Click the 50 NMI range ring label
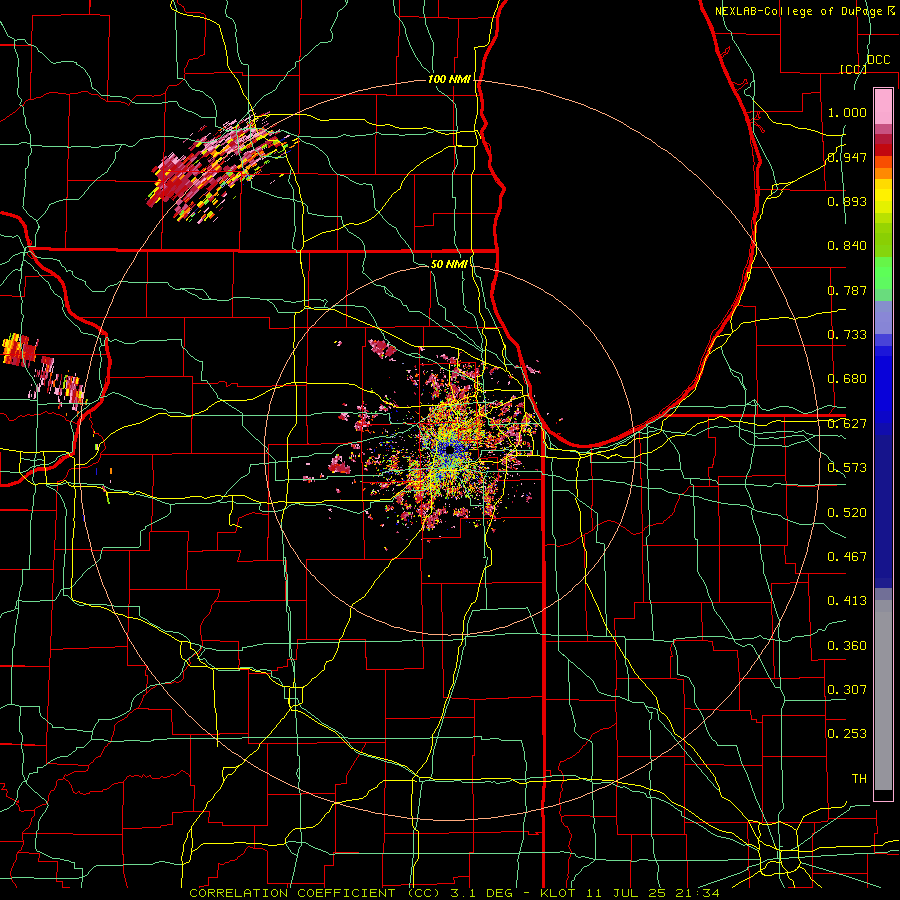This screenshot has width=900, height=900. coord(449,264)
